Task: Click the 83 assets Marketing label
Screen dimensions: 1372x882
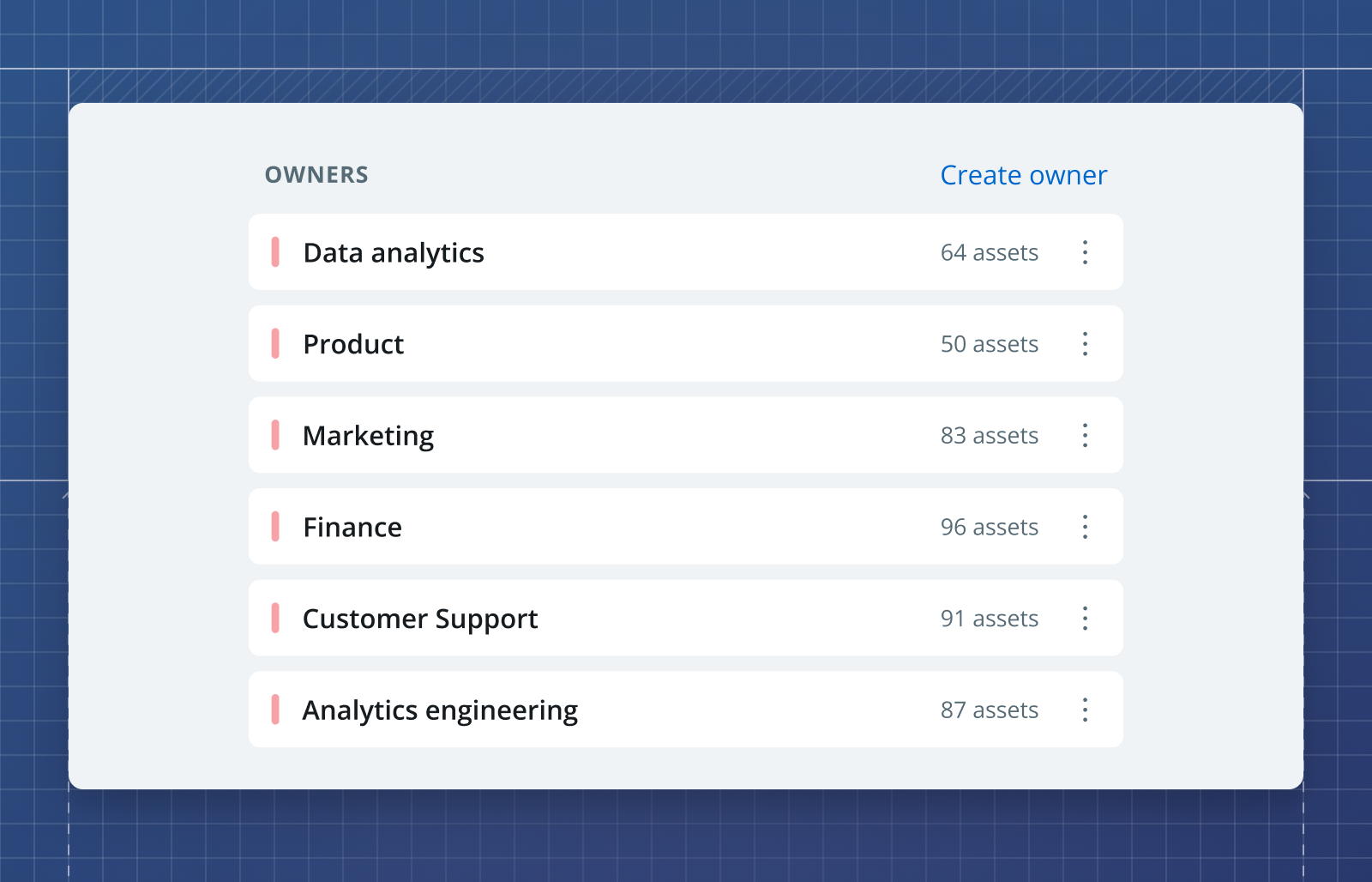Action: pos(990,436)
